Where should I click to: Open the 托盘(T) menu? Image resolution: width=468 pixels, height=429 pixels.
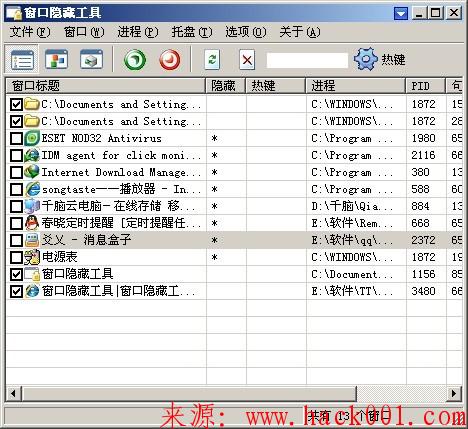pyautogui.click(x=192, y=32)
